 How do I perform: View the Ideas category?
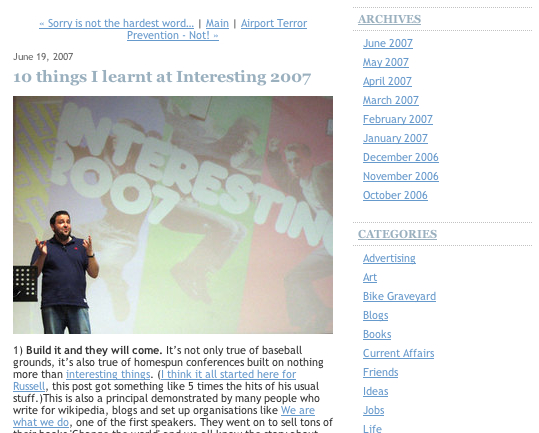(x=375, y=391)
